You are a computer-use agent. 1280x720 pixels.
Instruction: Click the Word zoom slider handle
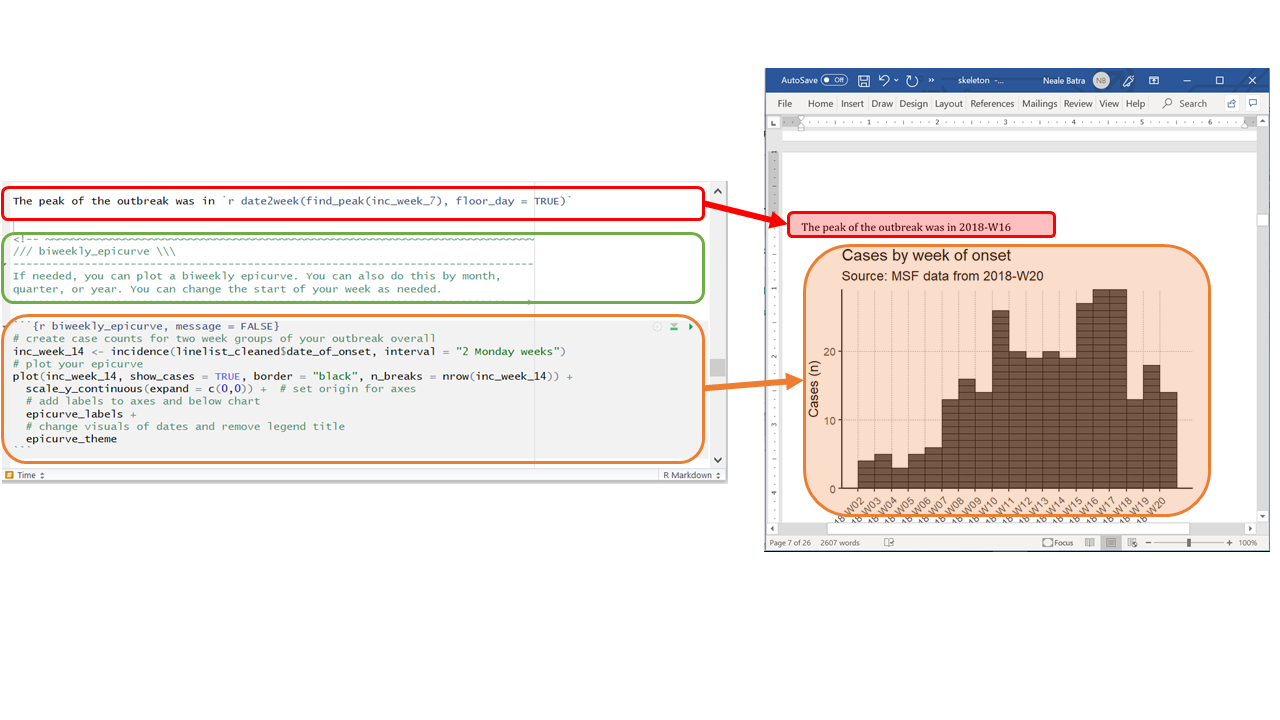coord(1188,543)
